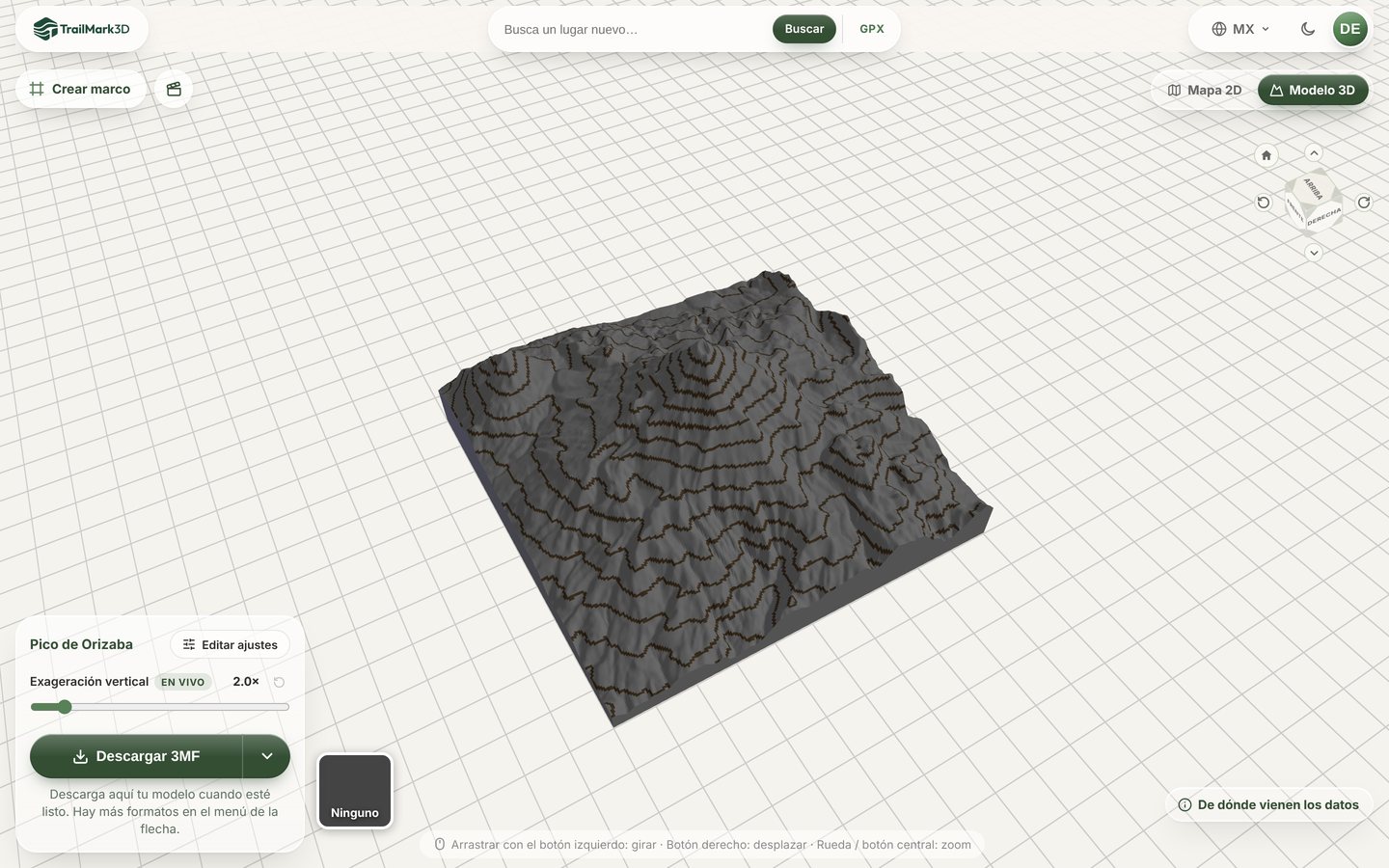Open Editar ajustes settings
This screenshot has width=1389, height=868.
[231, 644]
